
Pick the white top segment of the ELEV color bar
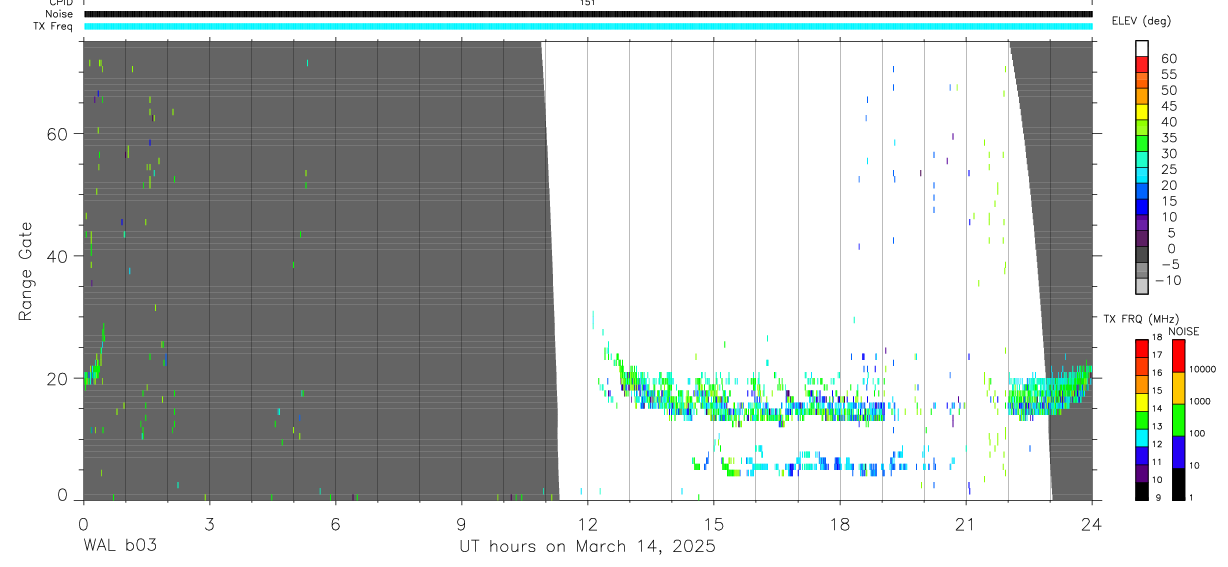point(1142,48)
